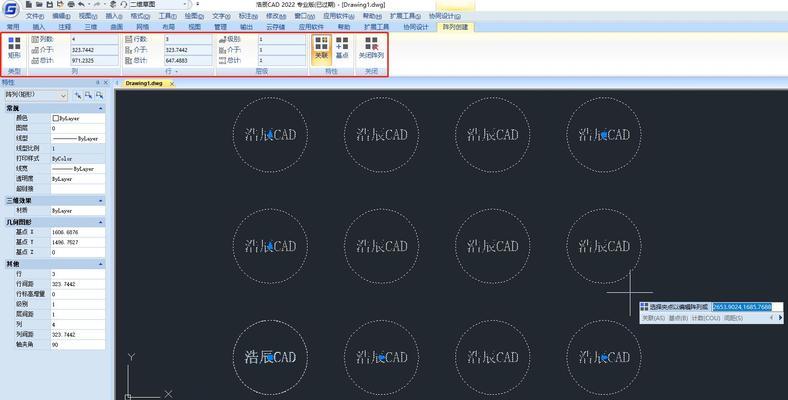Choose the 间距(S) prompt option
This screenshot has width=788, height=400.
(x=733, y=318)
